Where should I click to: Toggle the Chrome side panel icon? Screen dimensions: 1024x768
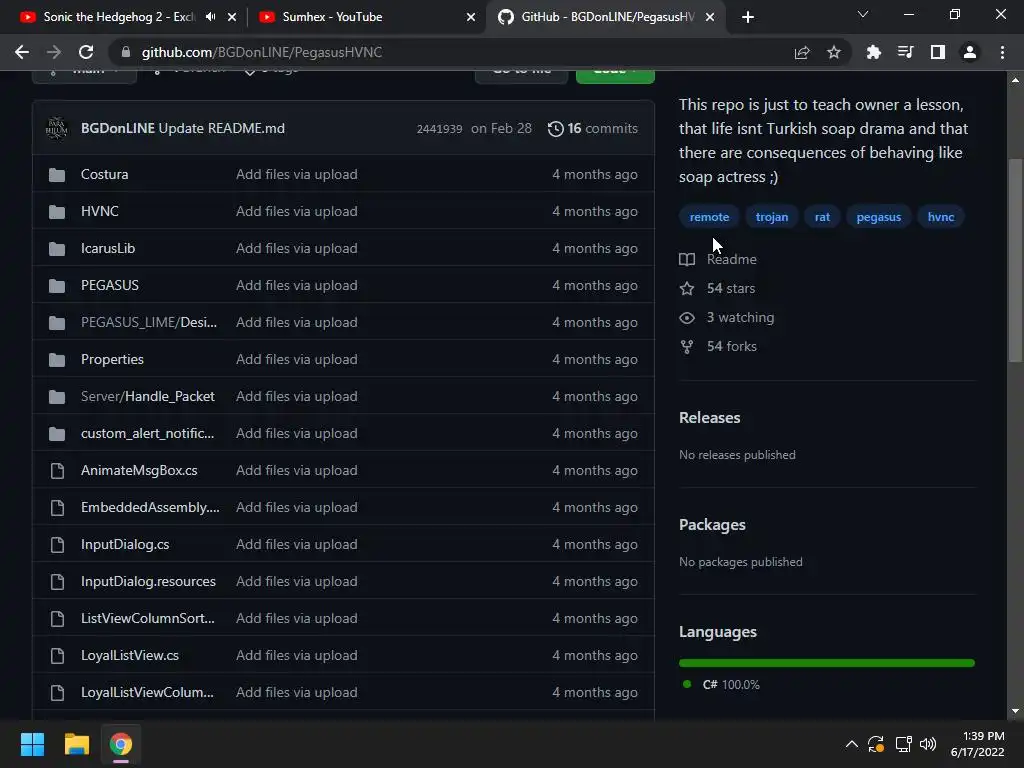tap(938, 52)
